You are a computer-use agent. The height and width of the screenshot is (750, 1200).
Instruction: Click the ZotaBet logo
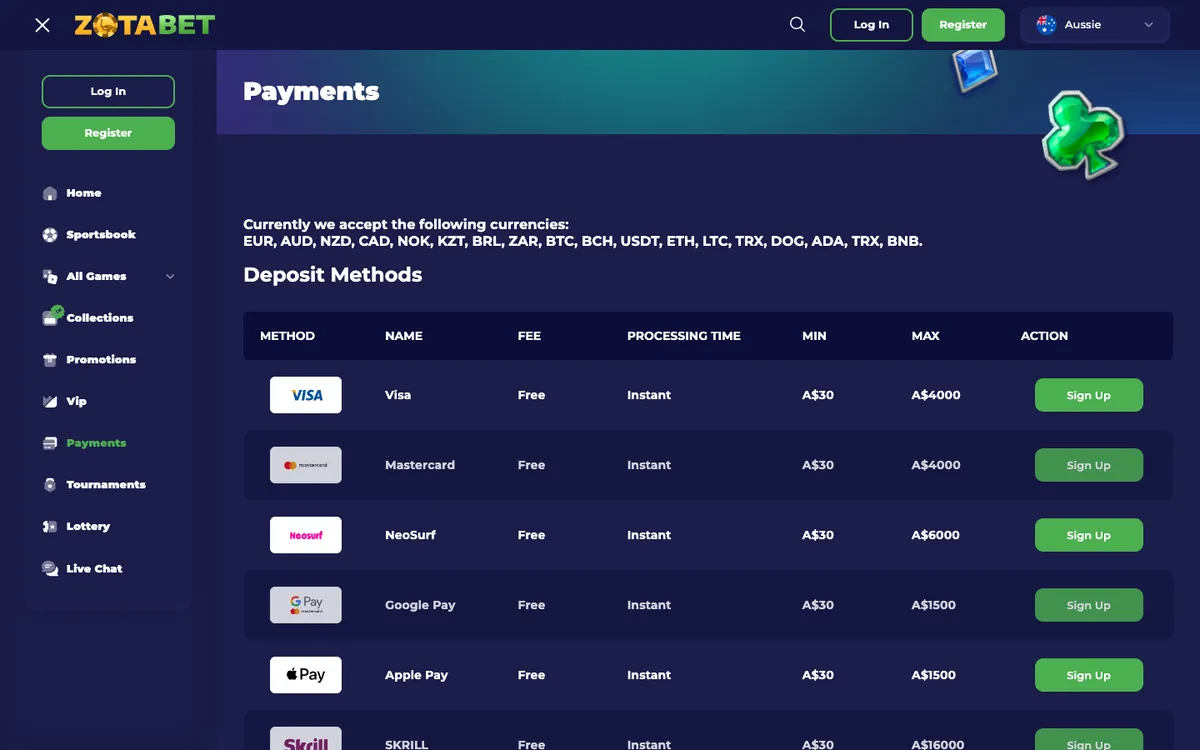click(144, 25)
